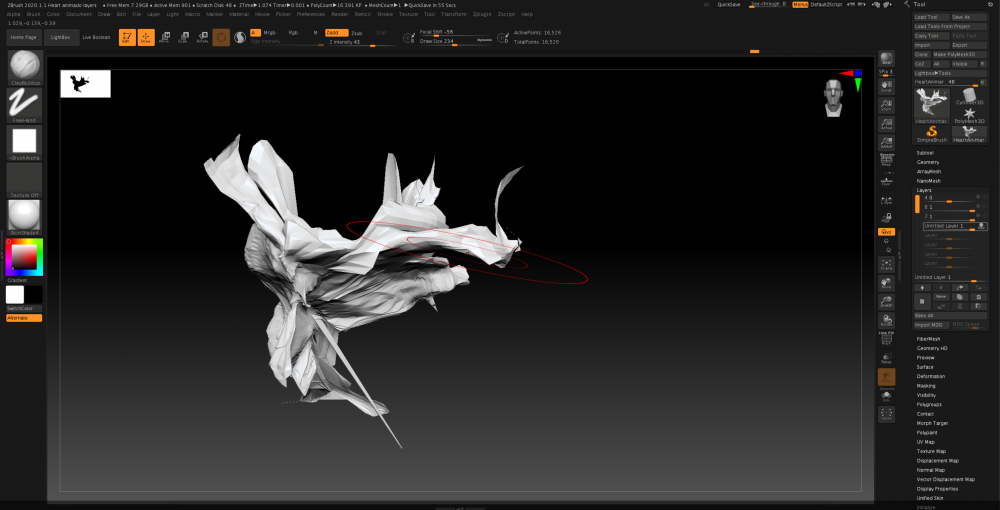This screenshot has height=510, width=1000.
Task: Toggle L.Sym local symmetry
Action: pyautogui.click(x=886, y=200)
